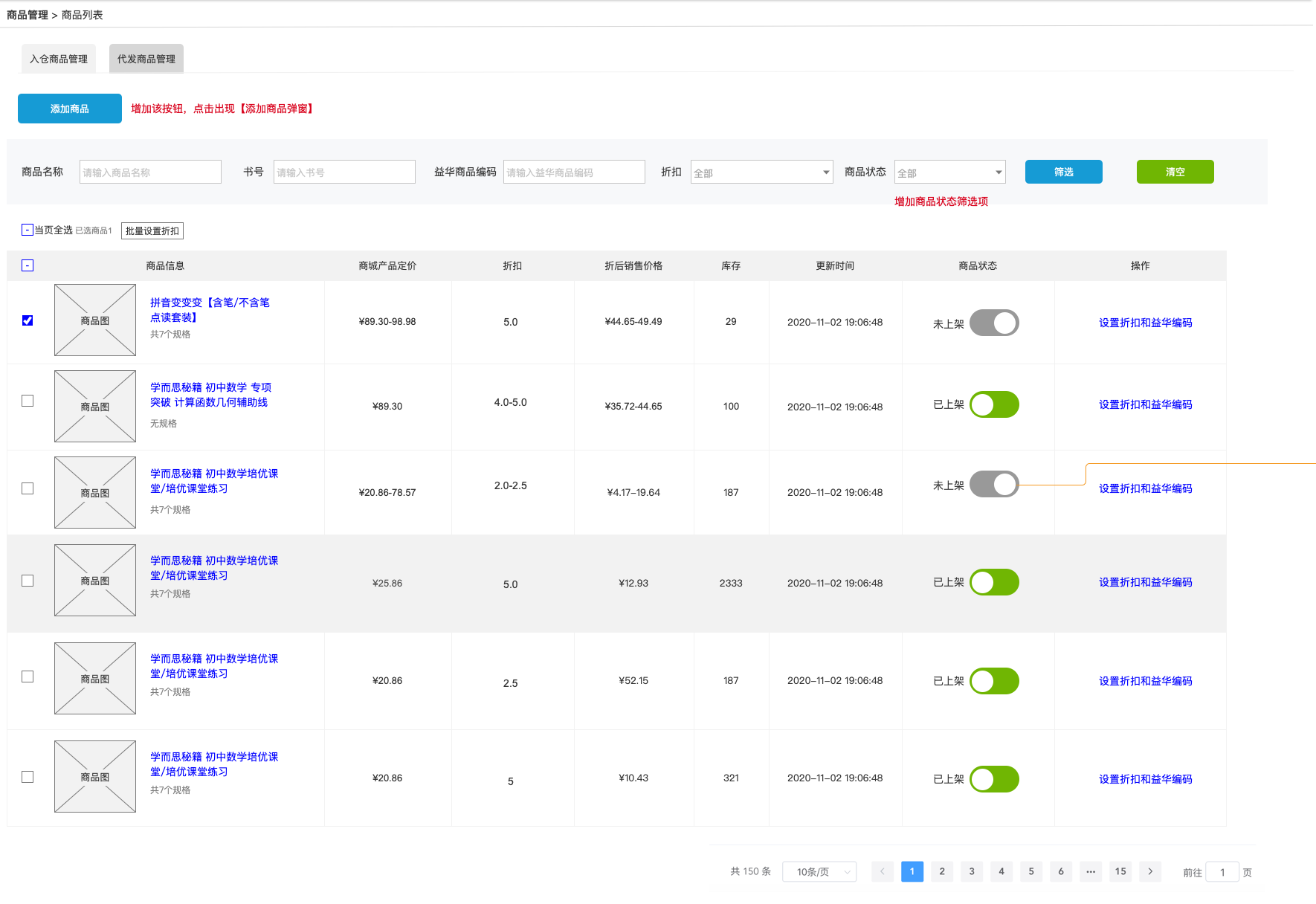Switch to 入仓商品管理 tab

pyautogui.click(x=59, y=59)
